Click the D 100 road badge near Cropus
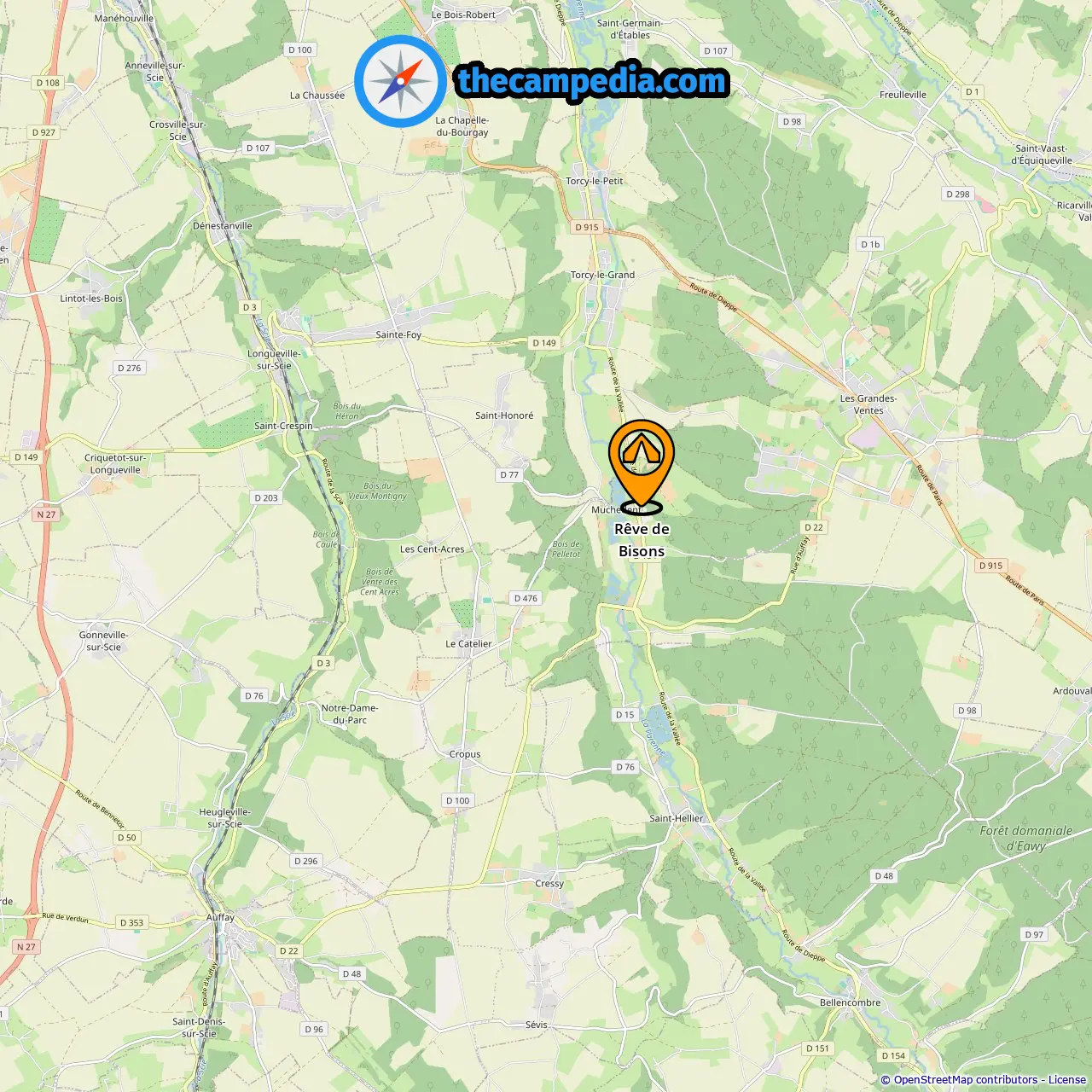Viewport: 1092px width, 1092px height. (x=457, y=800)
